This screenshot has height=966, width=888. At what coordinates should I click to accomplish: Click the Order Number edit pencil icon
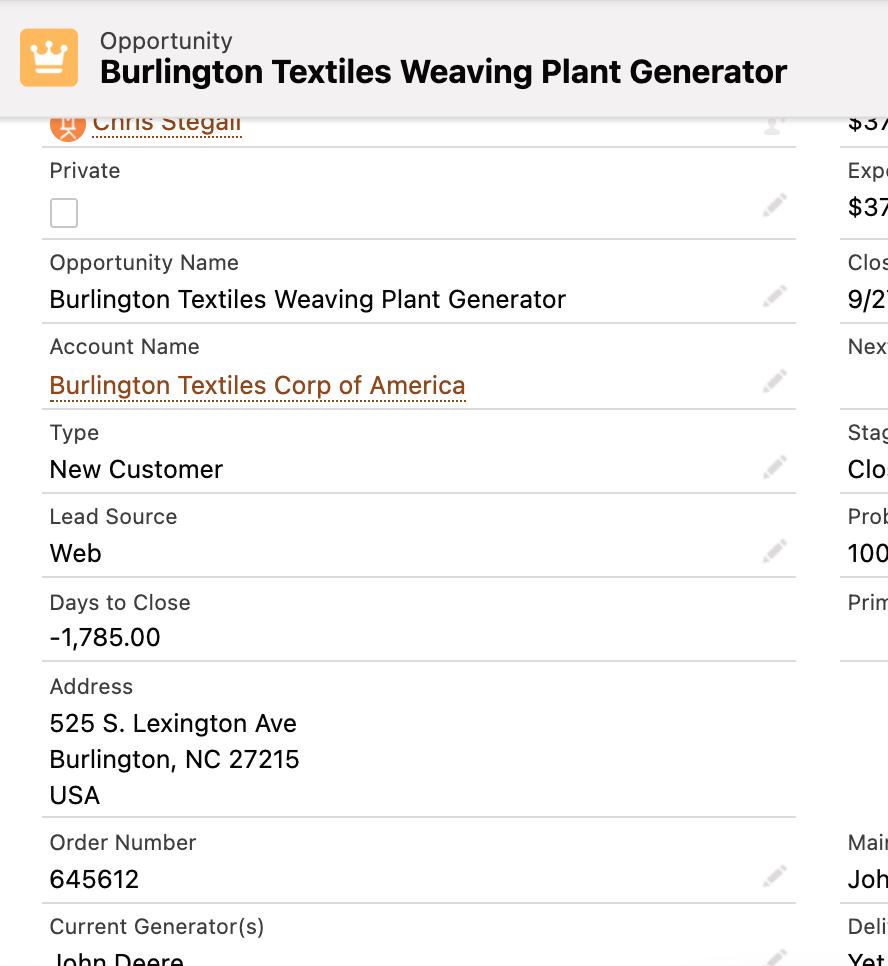tap(774, 877)
